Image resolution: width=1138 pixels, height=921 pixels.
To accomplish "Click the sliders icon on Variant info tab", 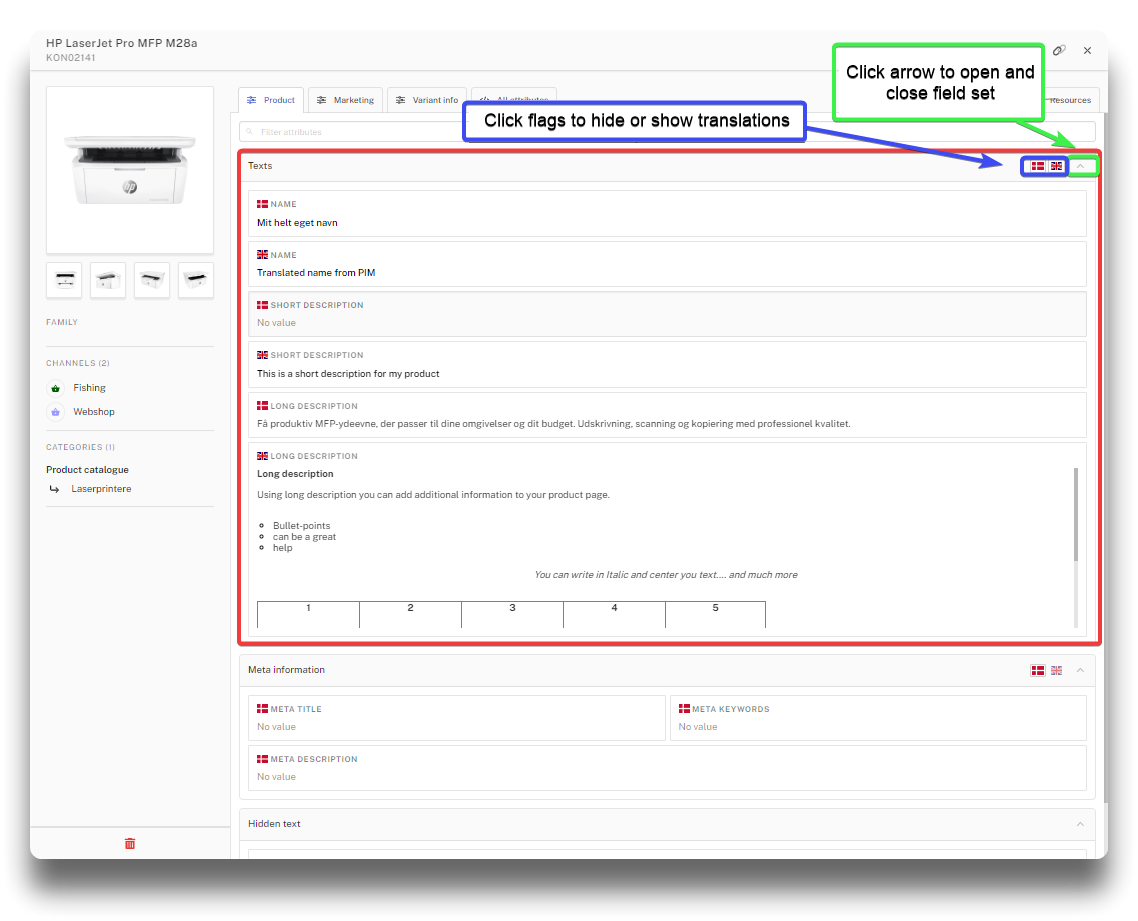I will (401, 100).
